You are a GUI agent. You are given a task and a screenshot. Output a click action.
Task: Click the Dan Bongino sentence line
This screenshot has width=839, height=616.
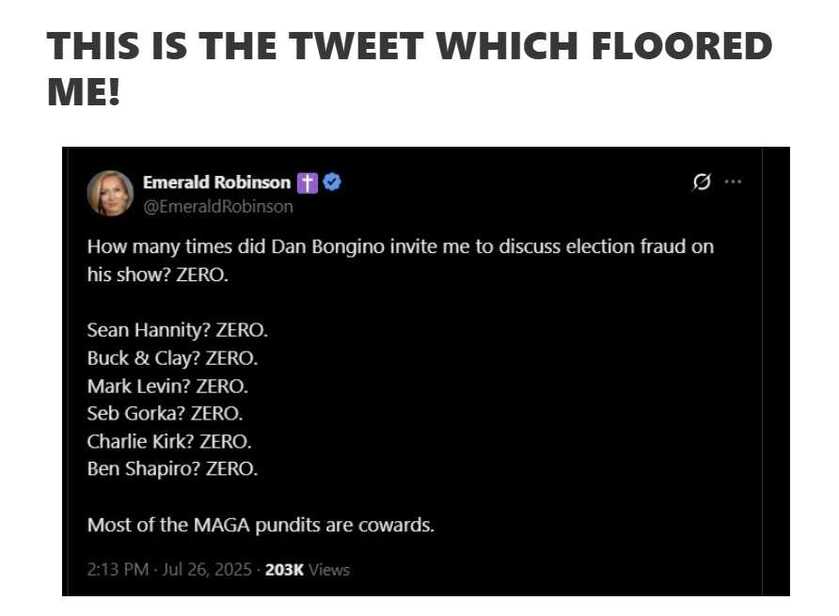point(400,247)
